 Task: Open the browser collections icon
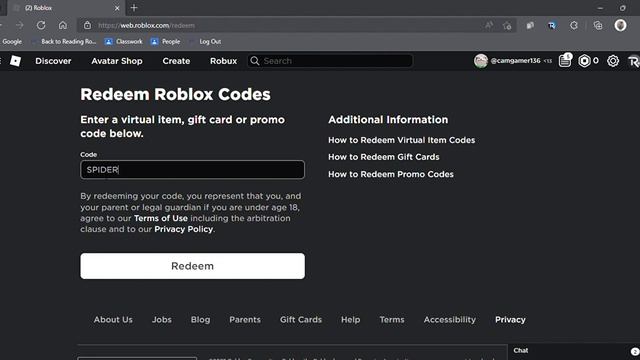598,25
